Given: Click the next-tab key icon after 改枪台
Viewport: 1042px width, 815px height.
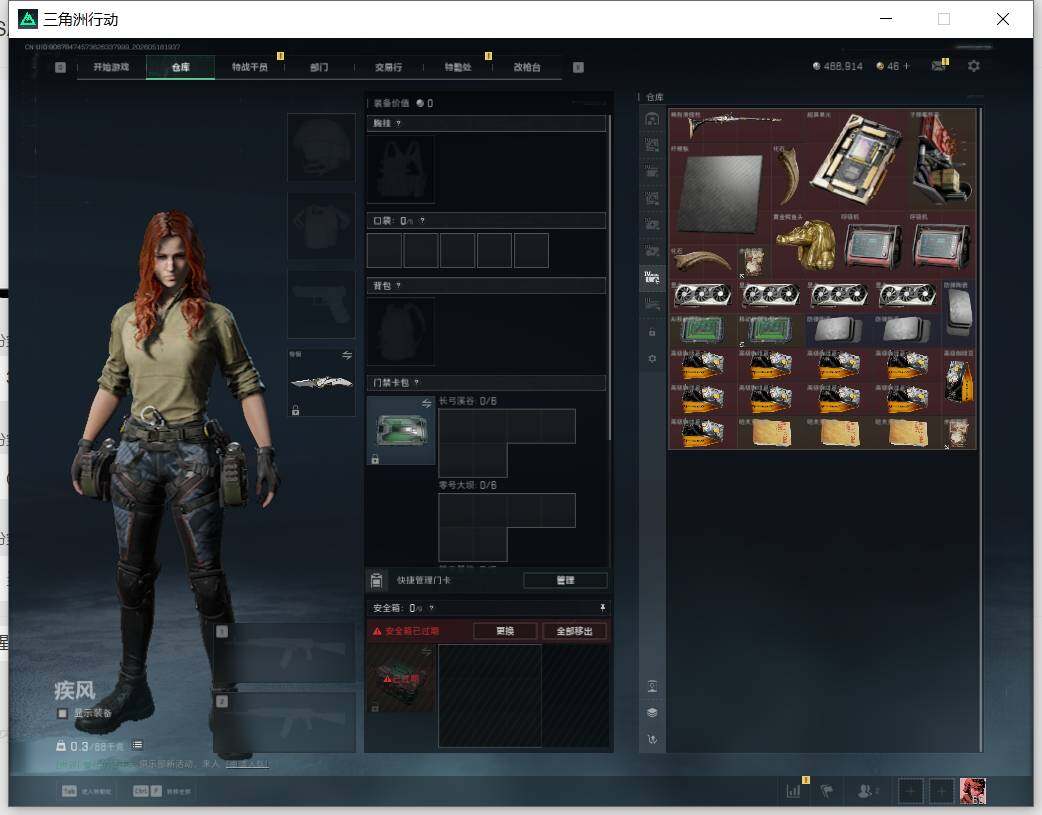Looking at the screenshot, I should pyautogui.click(x=578, y=67).
